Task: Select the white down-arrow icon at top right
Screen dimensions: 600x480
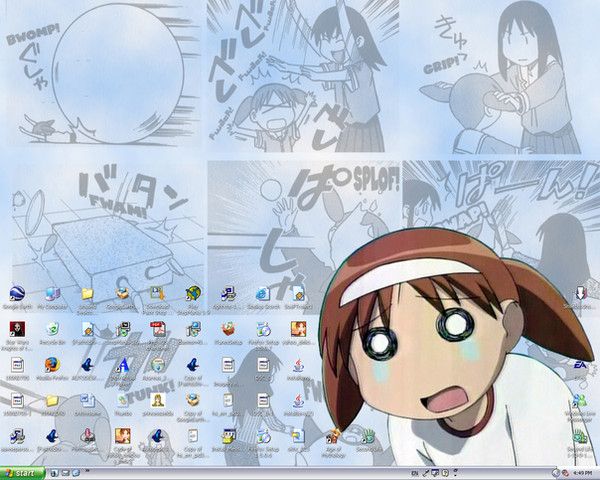Action: click(580, 294)
